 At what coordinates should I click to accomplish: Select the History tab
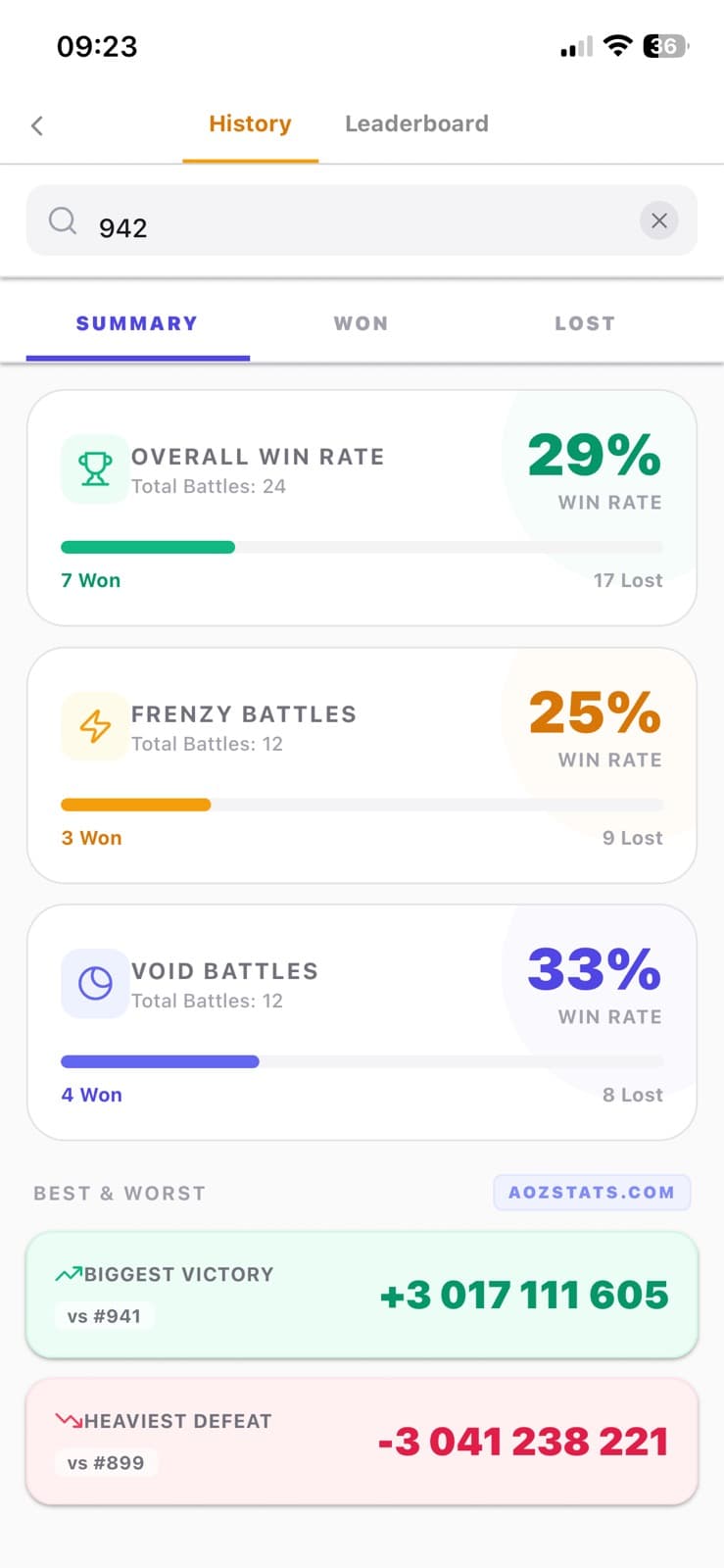tap(250, 124)
